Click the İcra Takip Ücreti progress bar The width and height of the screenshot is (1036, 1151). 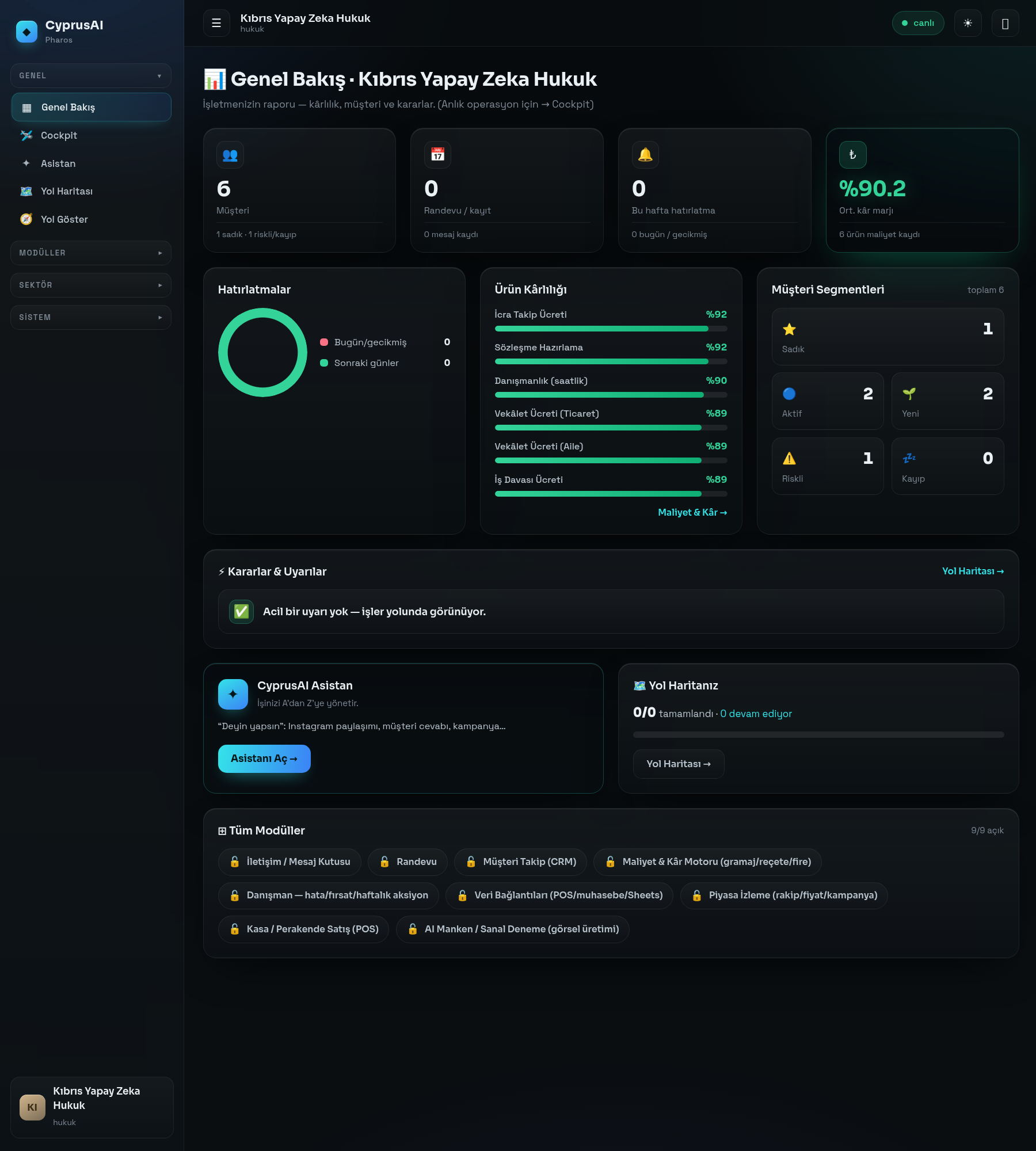coord(611,329)
